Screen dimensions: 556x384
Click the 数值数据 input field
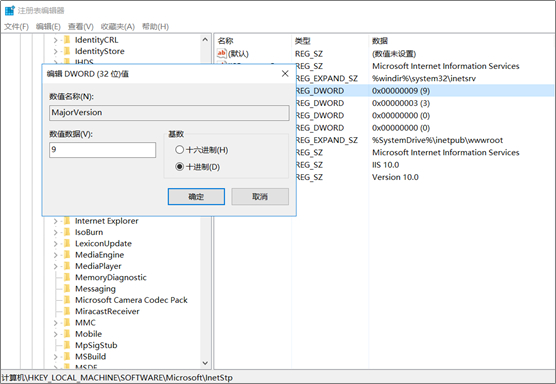tap(102, 150)
